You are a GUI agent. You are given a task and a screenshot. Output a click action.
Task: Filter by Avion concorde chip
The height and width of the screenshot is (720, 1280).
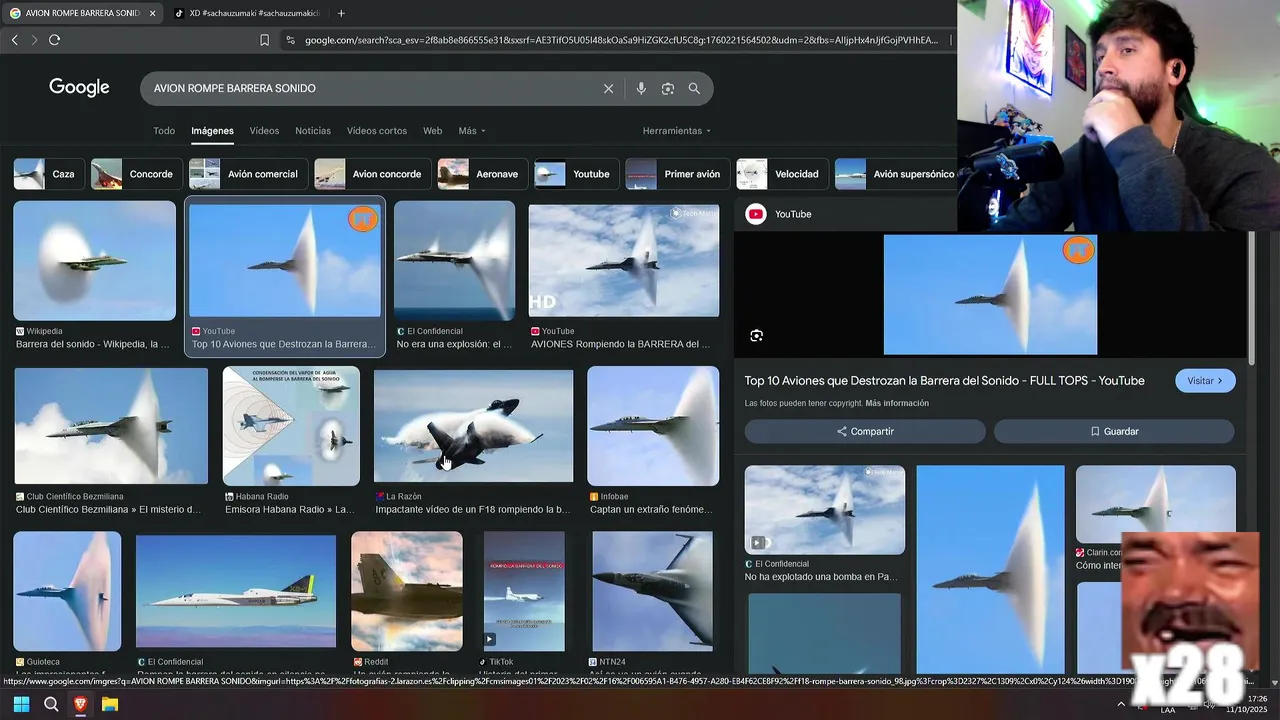[x=373, y=174]
